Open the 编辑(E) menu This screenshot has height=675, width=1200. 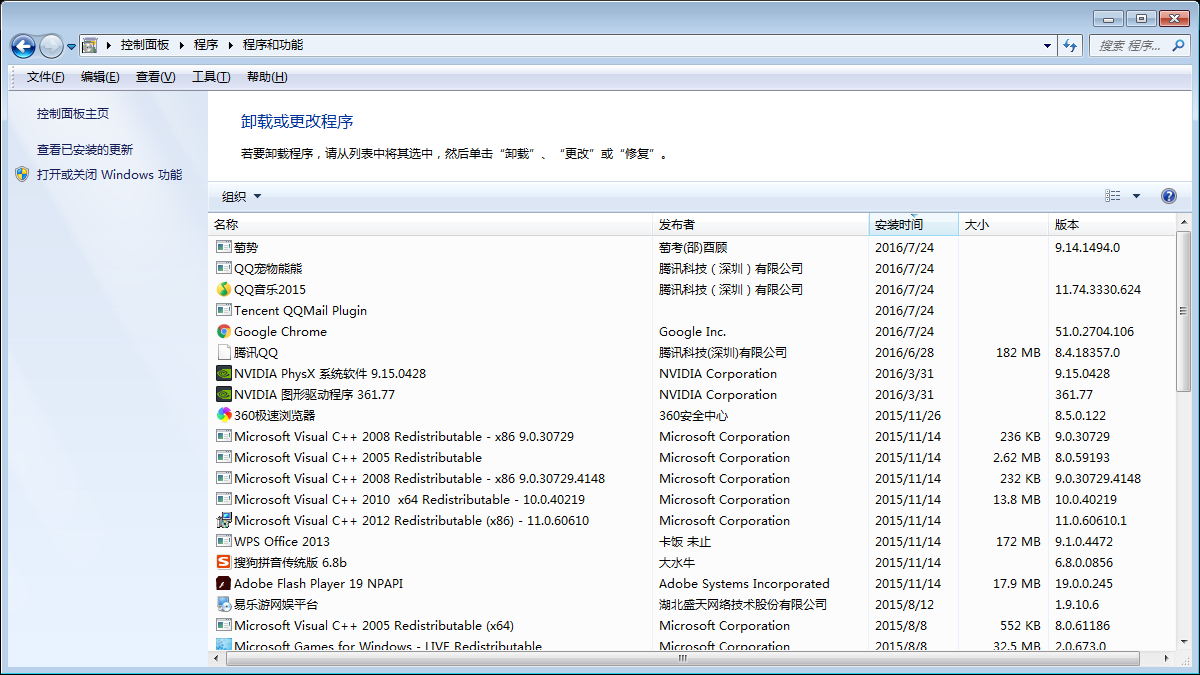100,77
